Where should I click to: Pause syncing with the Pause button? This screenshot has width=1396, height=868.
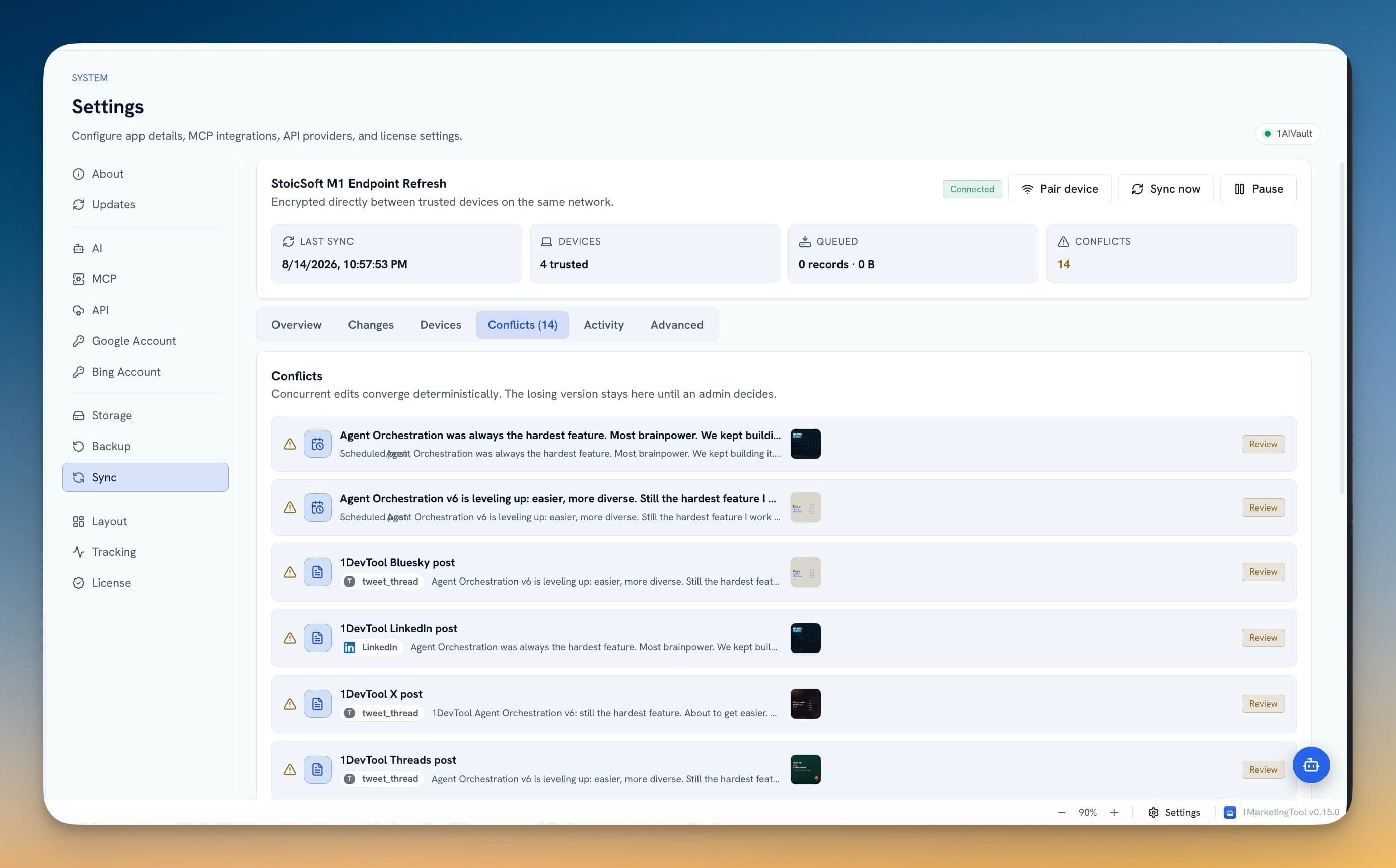pyautogui.click(x=1258, y=189)
